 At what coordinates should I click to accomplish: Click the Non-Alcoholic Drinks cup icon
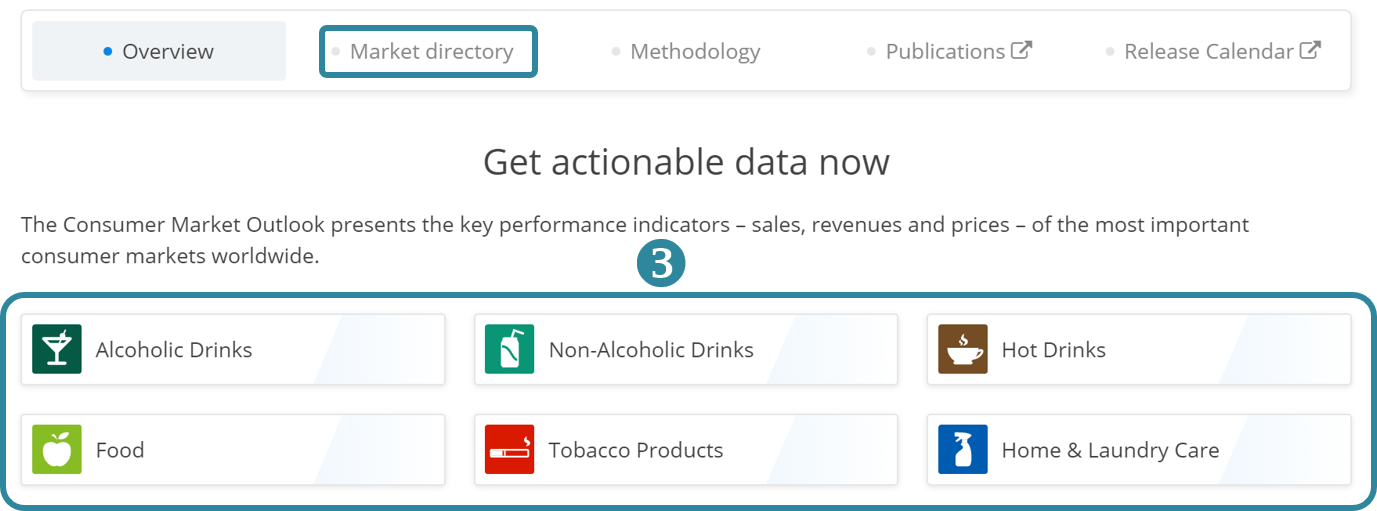coord(509,350)
